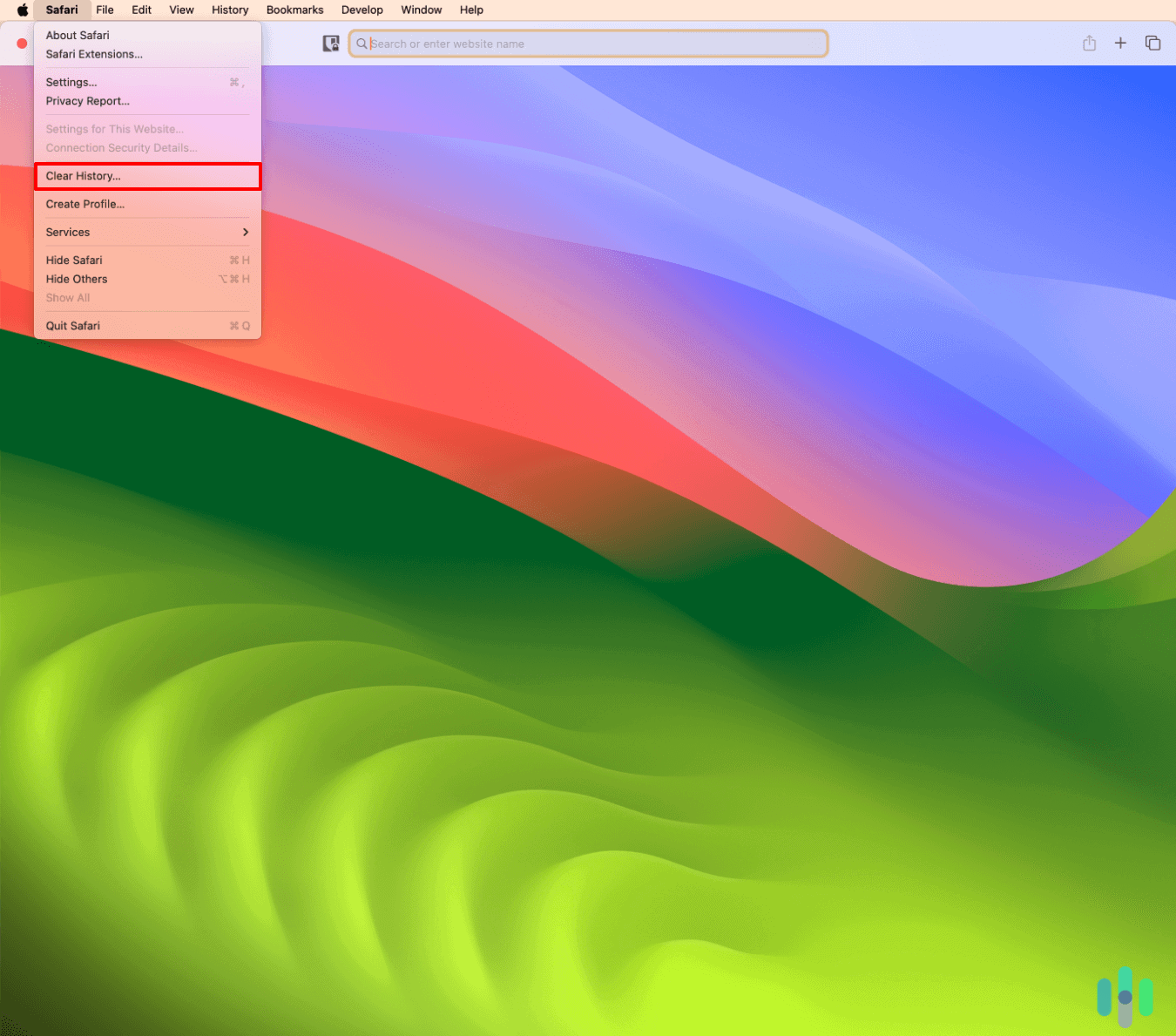1176x1036 pixels.
Task: Open a new tab with plus icon
Action: point(1120,44)
